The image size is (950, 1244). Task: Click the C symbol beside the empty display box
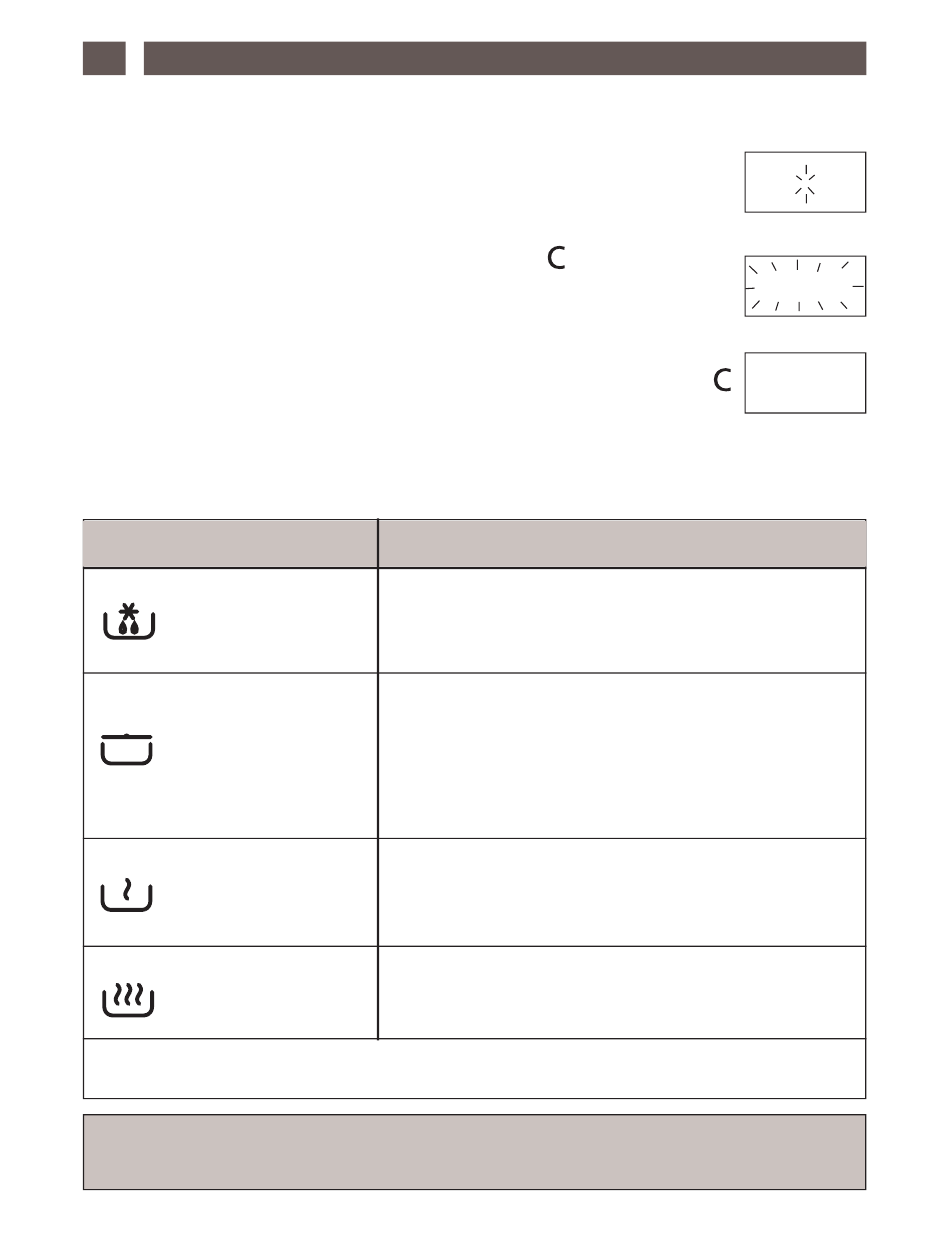pos(722,381)
